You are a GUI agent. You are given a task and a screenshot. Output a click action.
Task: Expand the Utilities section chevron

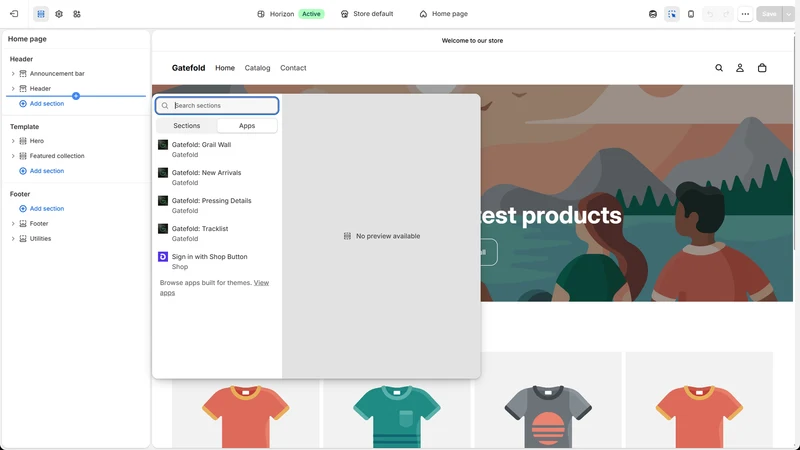point(13,239)
